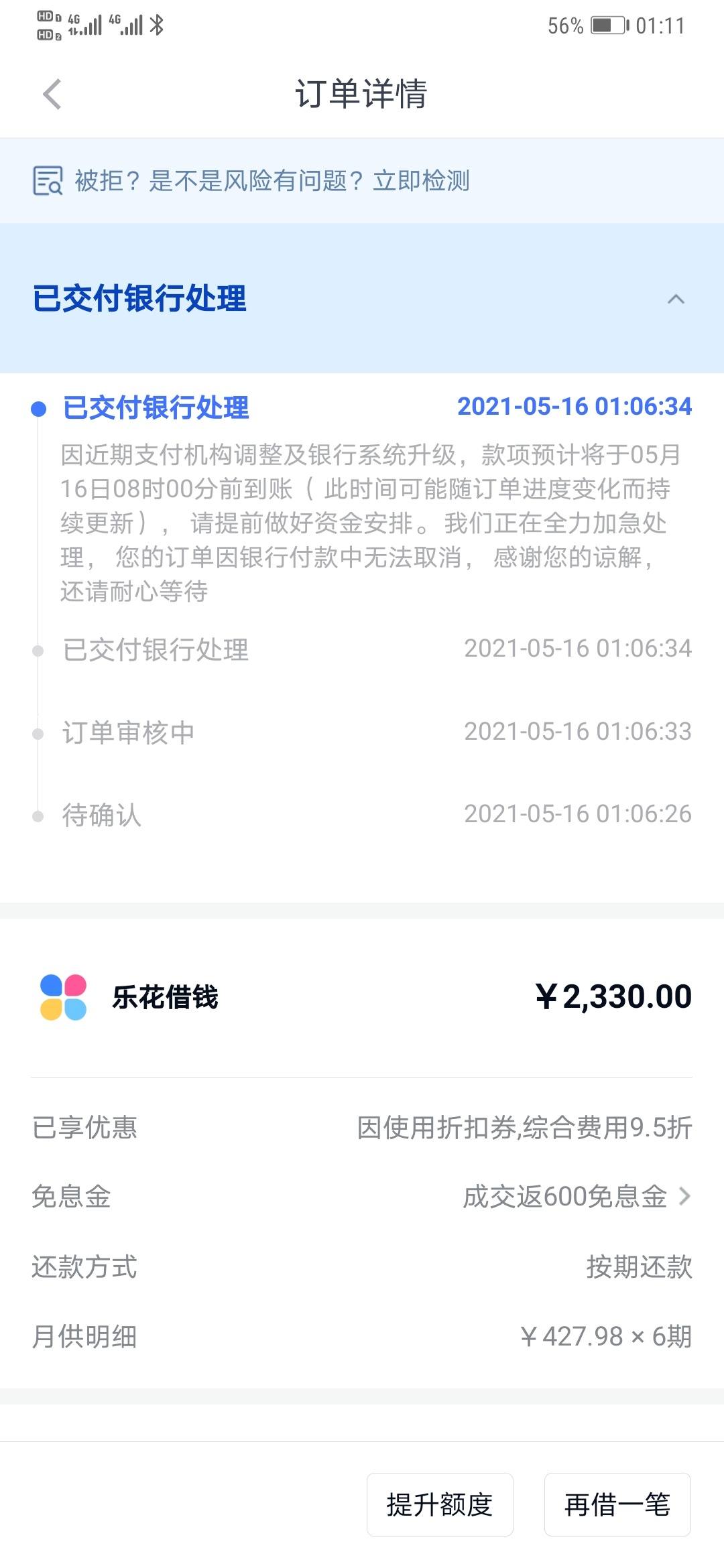Collapse the 已交付银行处理 status section chevron
This screenshot has height=1568, width=724.
click(x=676, y=299)
